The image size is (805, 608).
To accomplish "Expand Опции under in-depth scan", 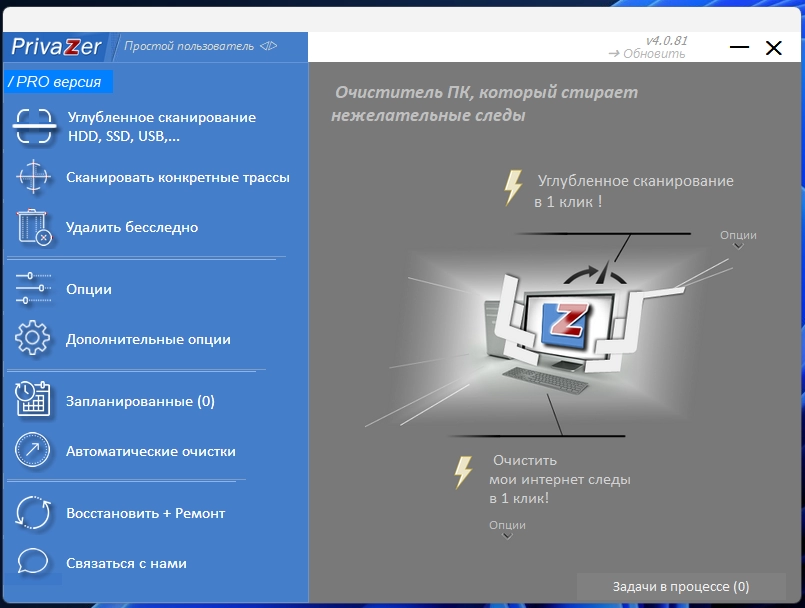I will coord(738,239).
